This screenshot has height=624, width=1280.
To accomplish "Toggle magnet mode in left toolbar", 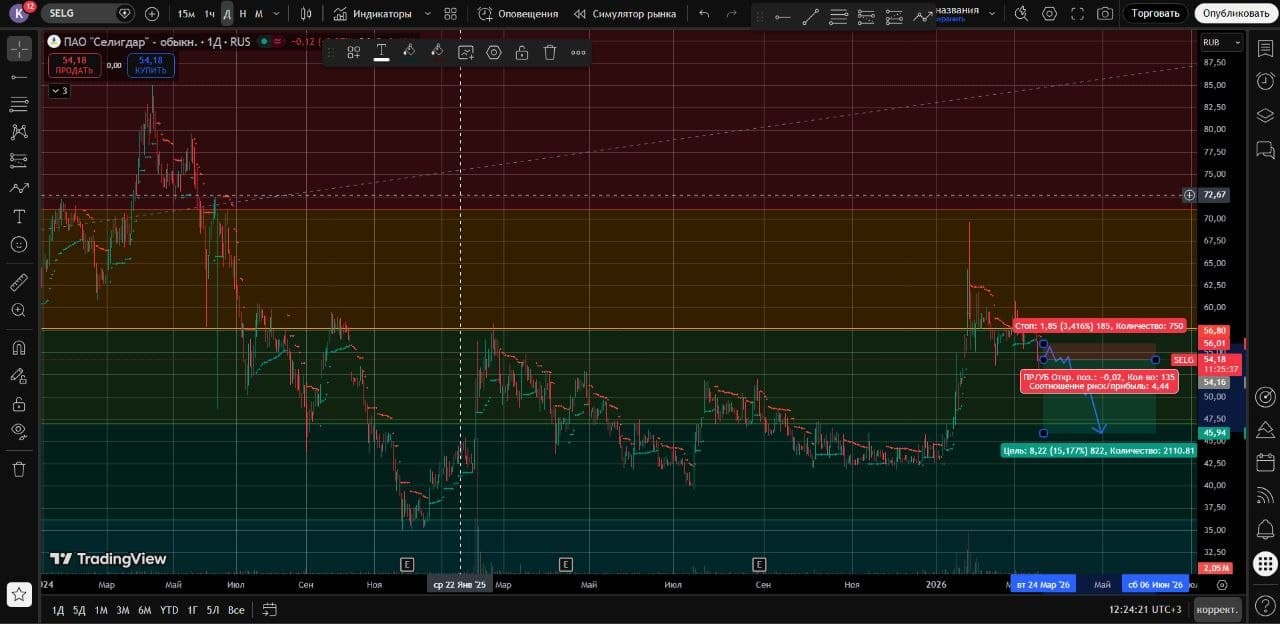I will (x=18, y=348).
